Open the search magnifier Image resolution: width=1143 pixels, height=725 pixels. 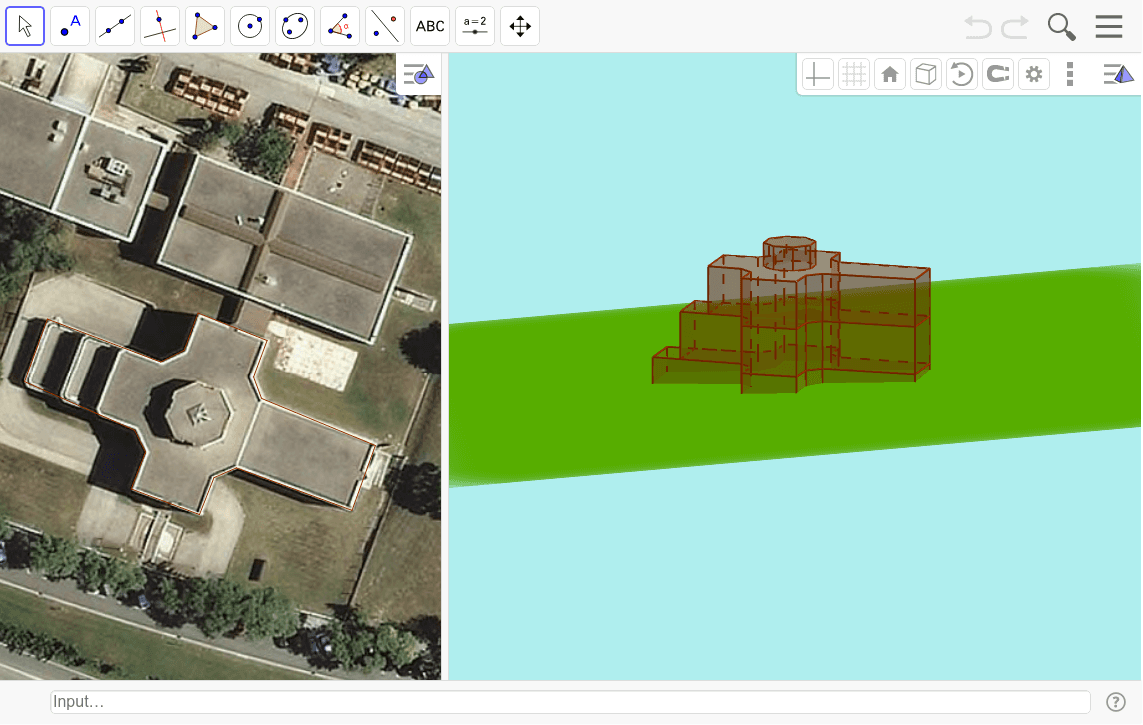1061,27
